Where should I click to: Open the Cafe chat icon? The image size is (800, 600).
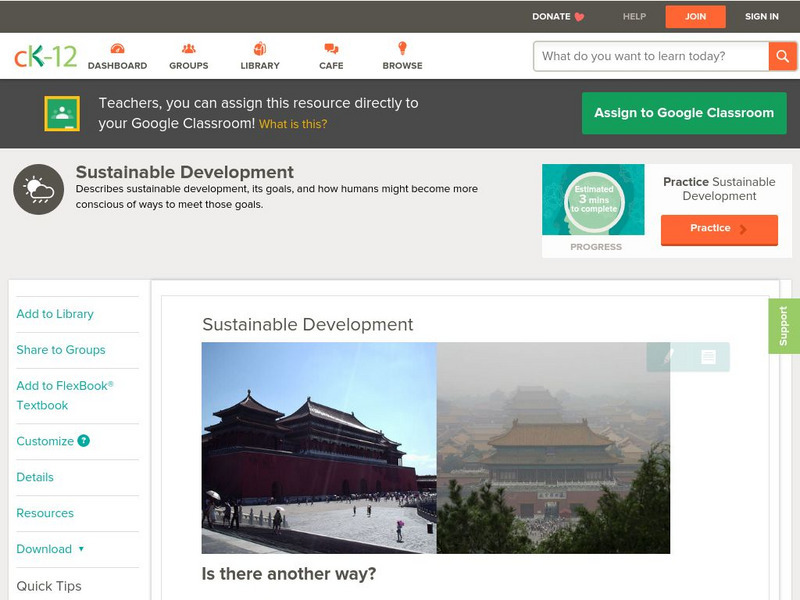pos(331,49)
